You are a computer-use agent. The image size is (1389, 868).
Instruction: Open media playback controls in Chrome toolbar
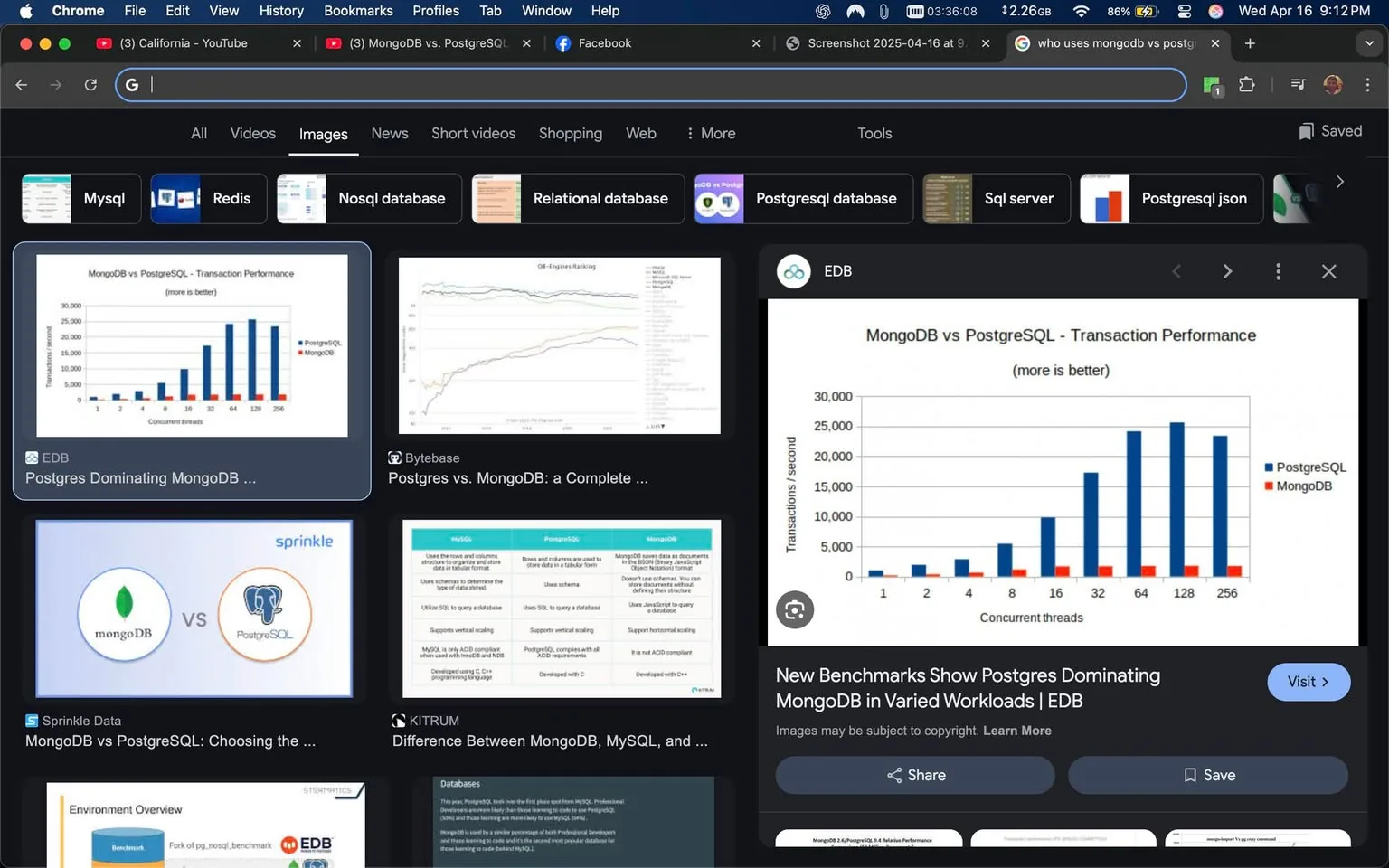coord(1297,84)
